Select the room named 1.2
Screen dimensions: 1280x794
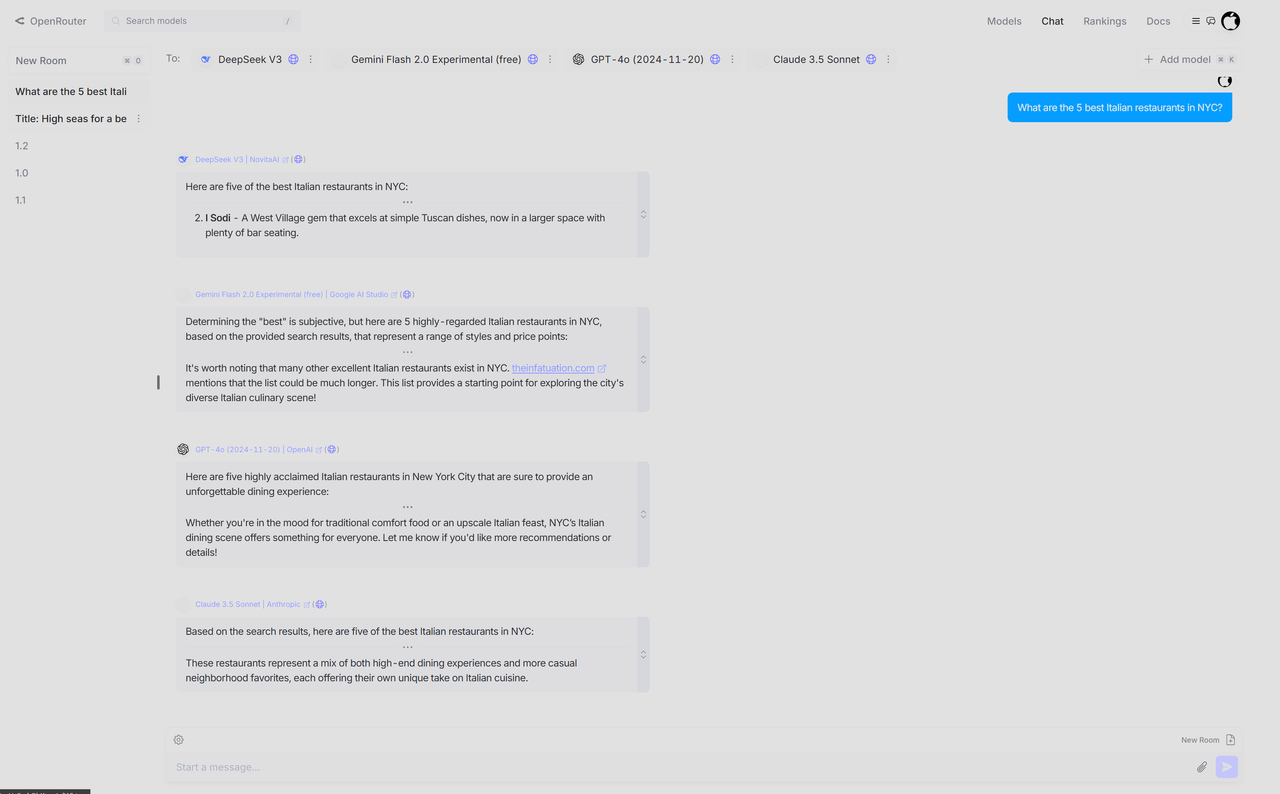pos(22,146)
